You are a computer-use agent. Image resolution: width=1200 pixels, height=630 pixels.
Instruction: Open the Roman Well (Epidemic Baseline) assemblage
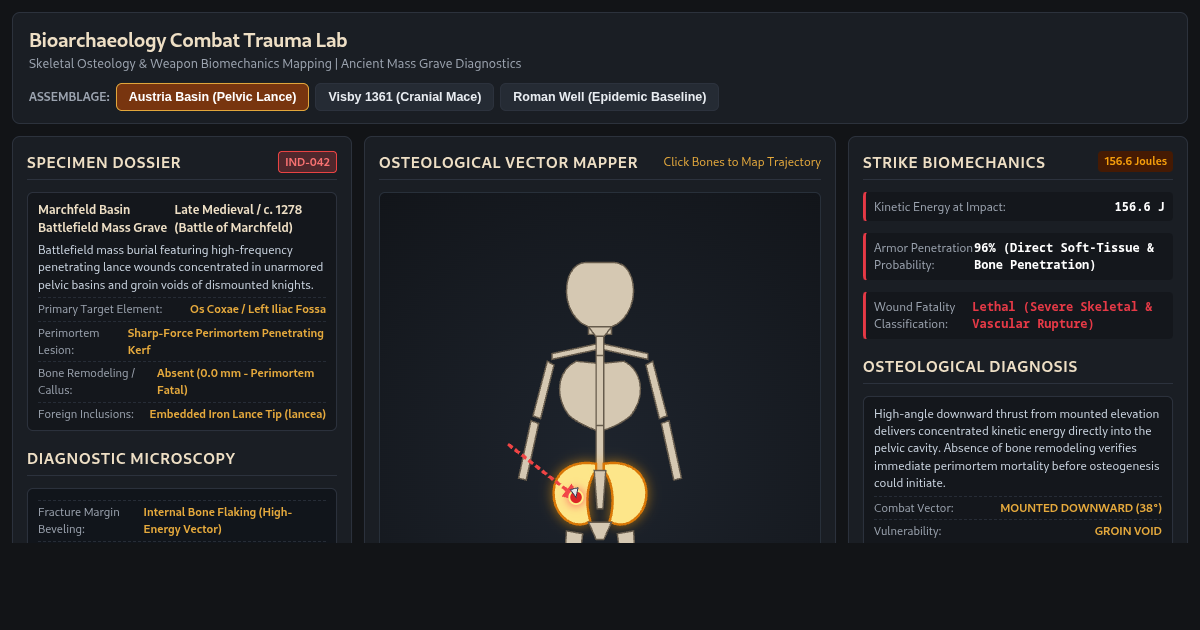point(609,97)
